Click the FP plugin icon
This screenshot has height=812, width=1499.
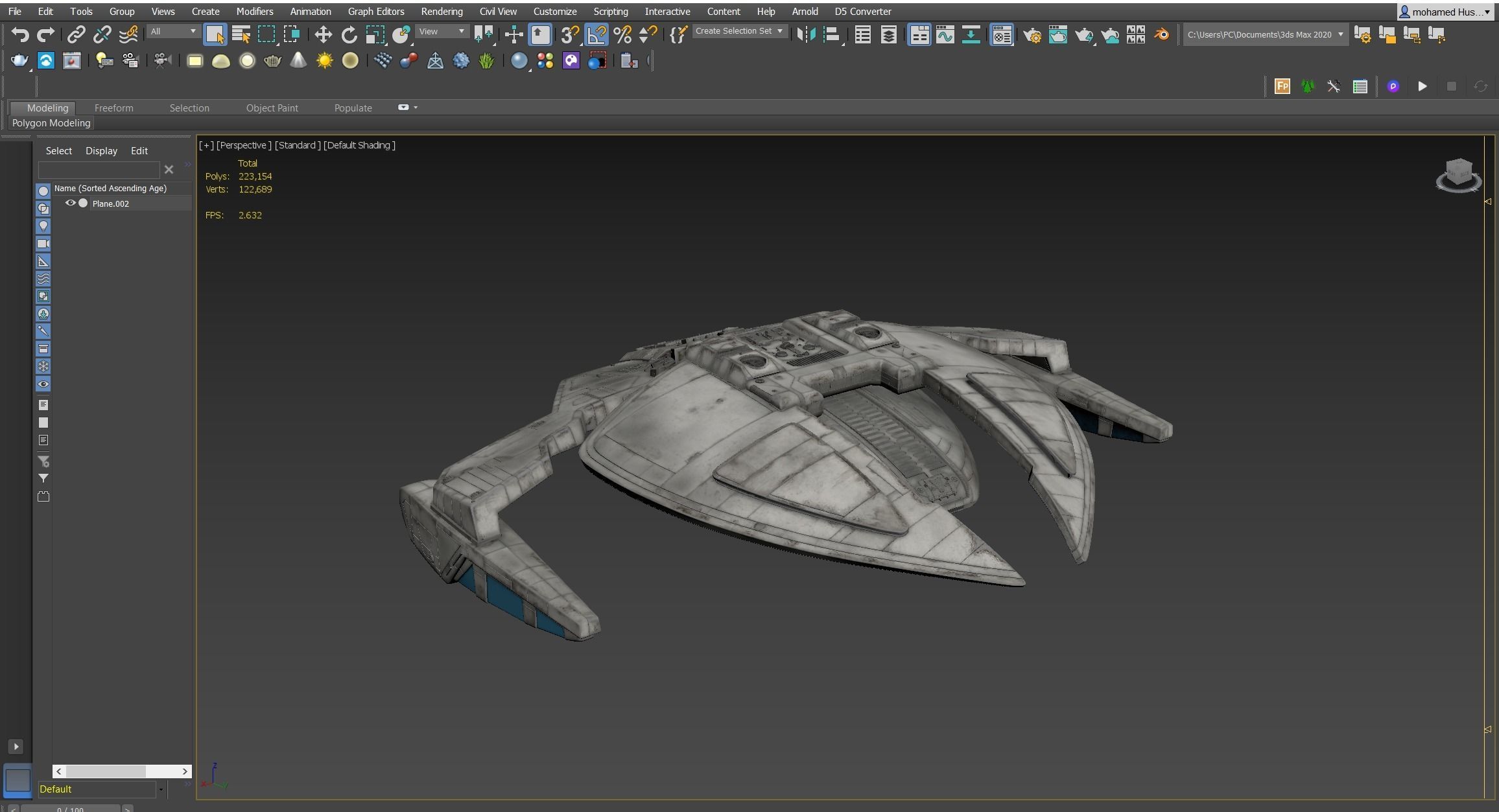1282,86
